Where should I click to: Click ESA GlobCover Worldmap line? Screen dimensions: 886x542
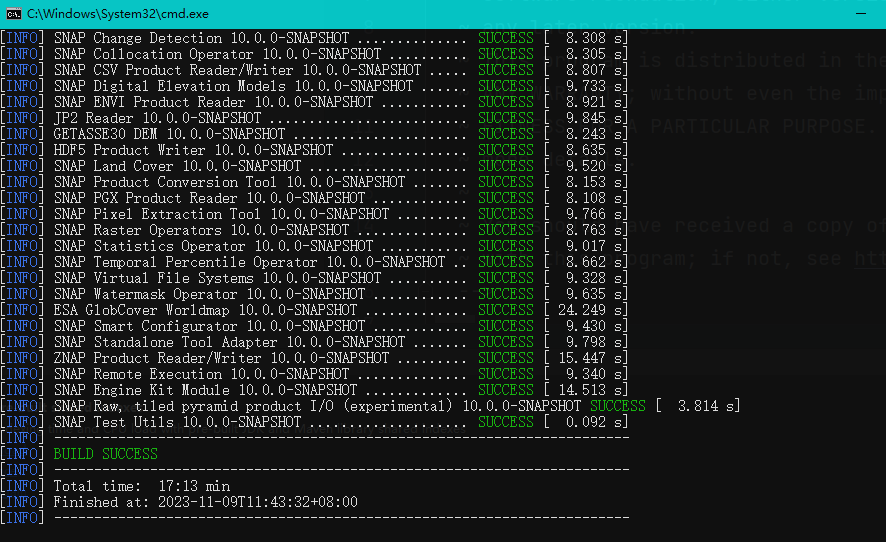click(x=314, y=310)
